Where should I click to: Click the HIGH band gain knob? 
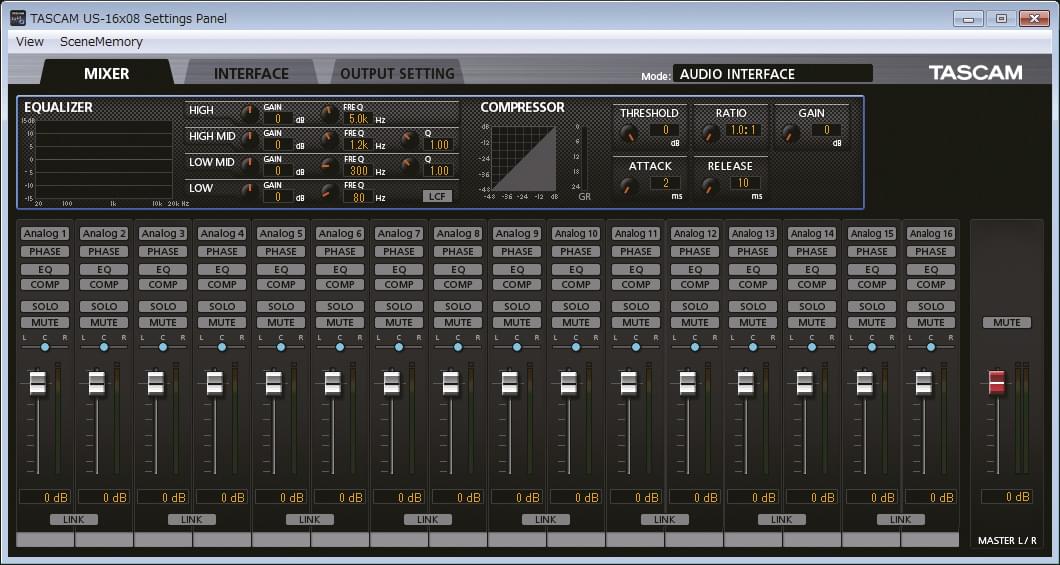(x=250, y=114)
